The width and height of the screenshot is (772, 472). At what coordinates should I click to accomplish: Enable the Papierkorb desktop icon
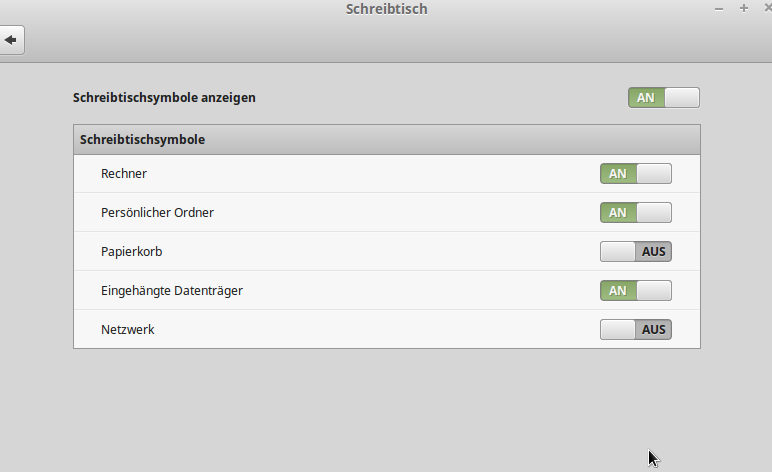click(636, 252)
